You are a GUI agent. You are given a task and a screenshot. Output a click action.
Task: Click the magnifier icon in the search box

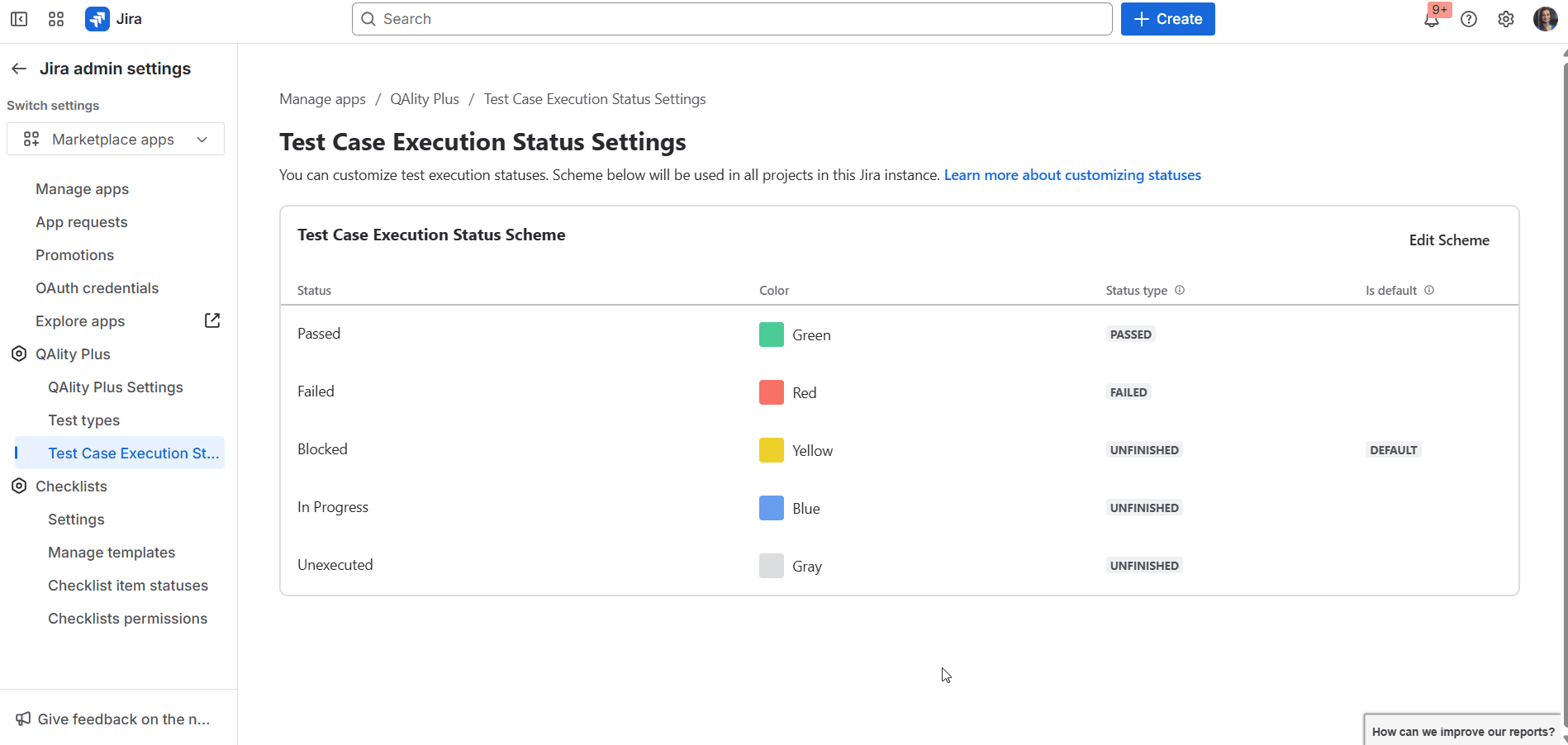tap(368, 19)
